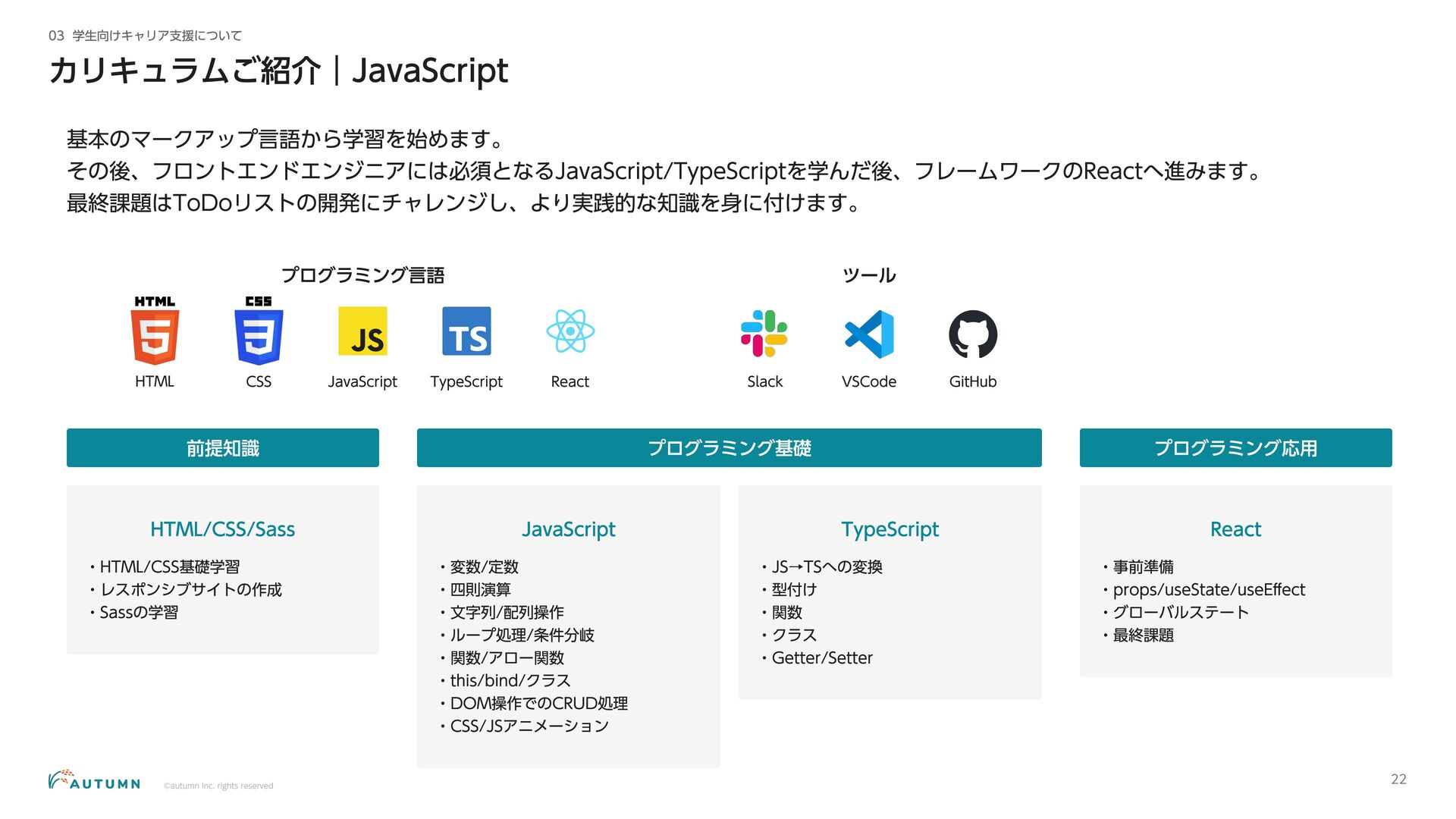Screen dimensions: 1456x819
Task: Click the DOM操作でのCRUD処理 bullet item
Action: (538, 704)
